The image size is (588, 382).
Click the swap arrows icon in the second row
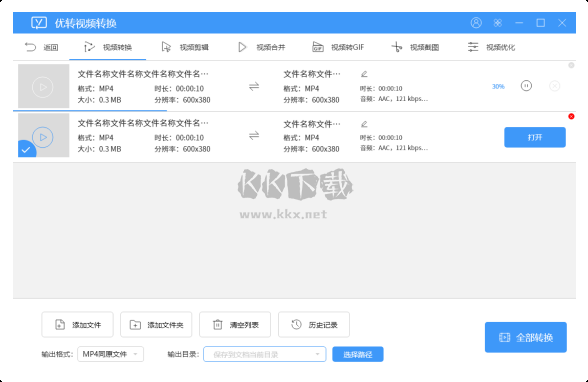[x=254, y=135]
